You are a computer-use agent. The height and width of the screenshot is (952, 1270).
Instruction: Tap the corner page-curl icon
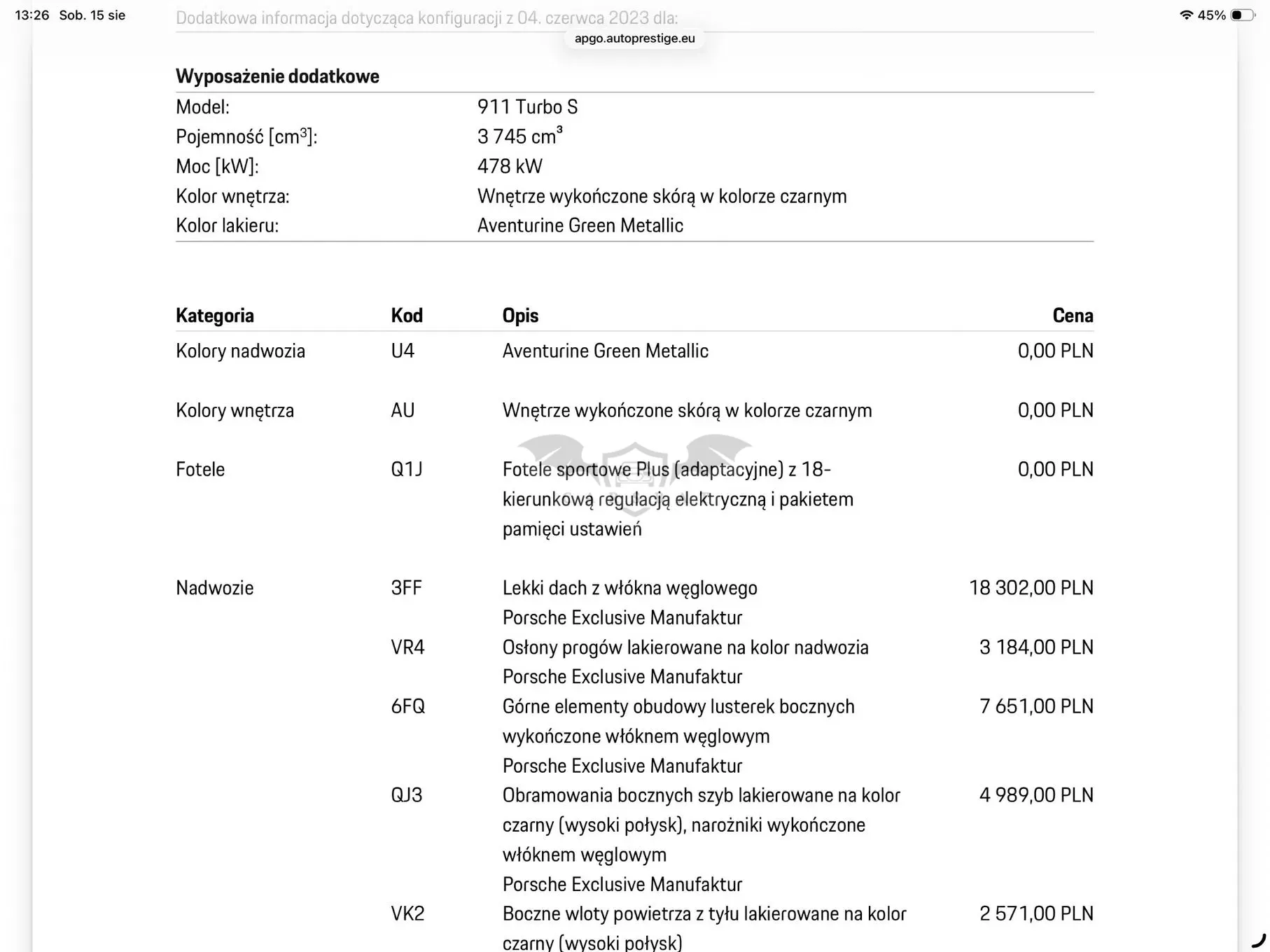[1259, 939]
